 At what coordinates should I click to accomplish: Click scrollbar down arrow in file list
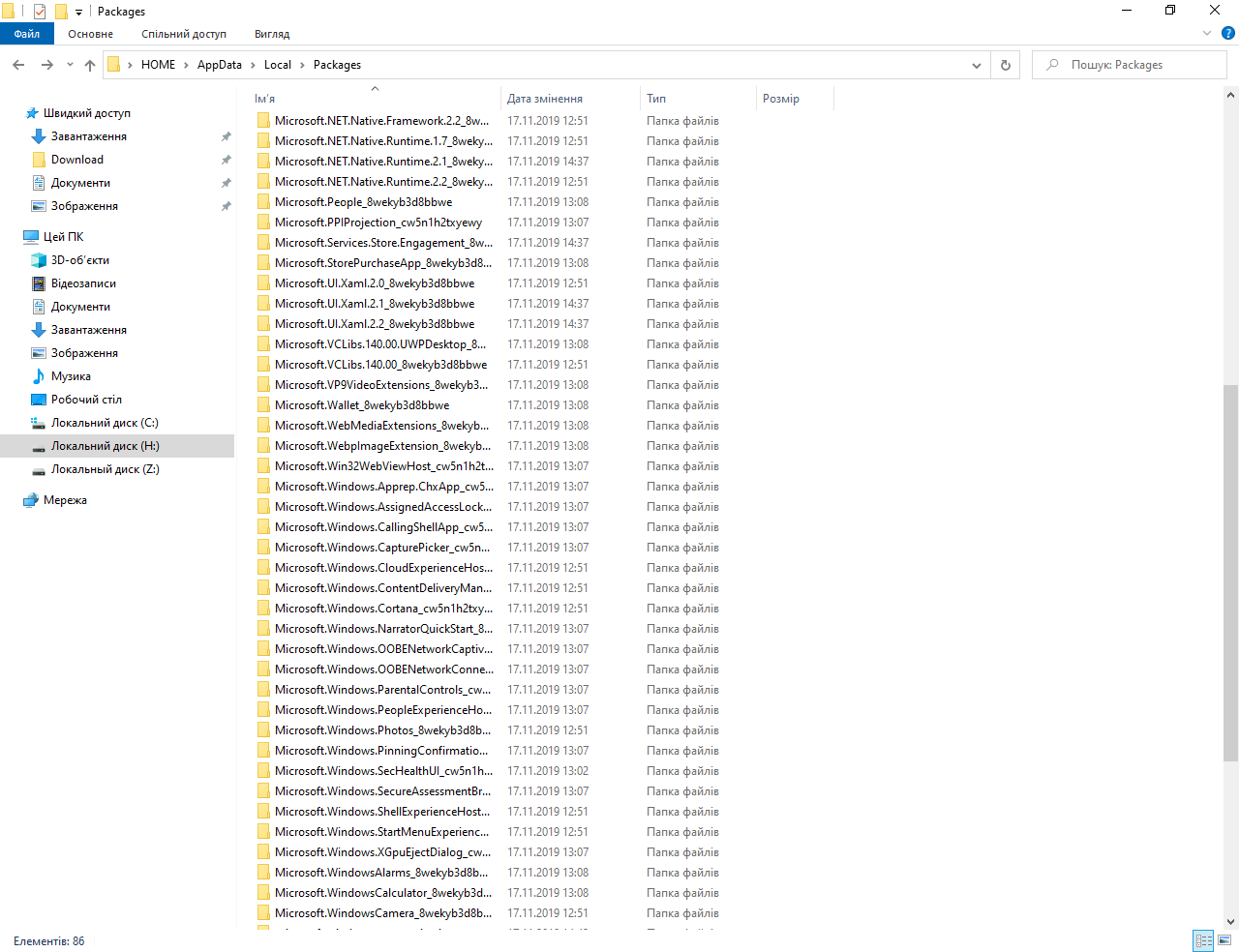(x=1231, y=922)
